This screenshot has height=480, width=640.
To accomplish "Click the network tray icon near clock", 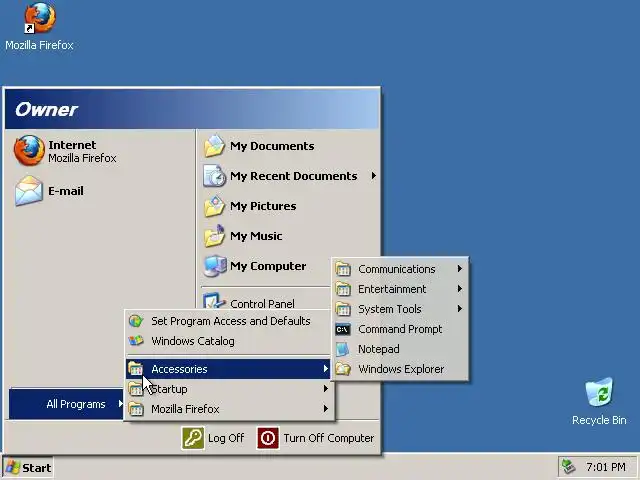I will 569,466.
